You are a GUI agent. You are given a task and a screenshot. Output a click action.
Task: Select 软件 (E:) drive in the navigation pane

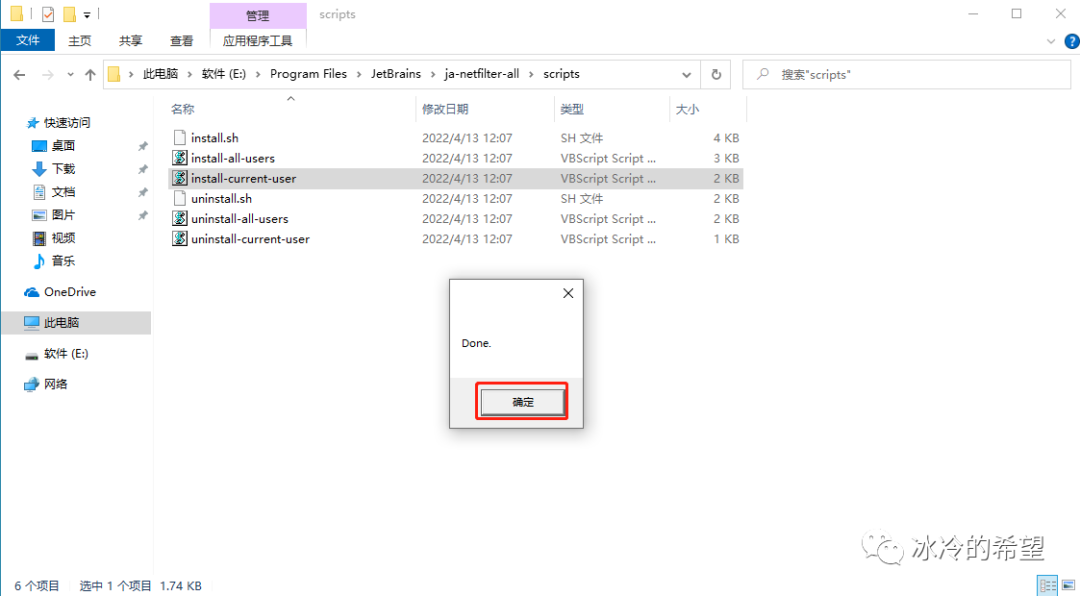click(x=66, y=353)
